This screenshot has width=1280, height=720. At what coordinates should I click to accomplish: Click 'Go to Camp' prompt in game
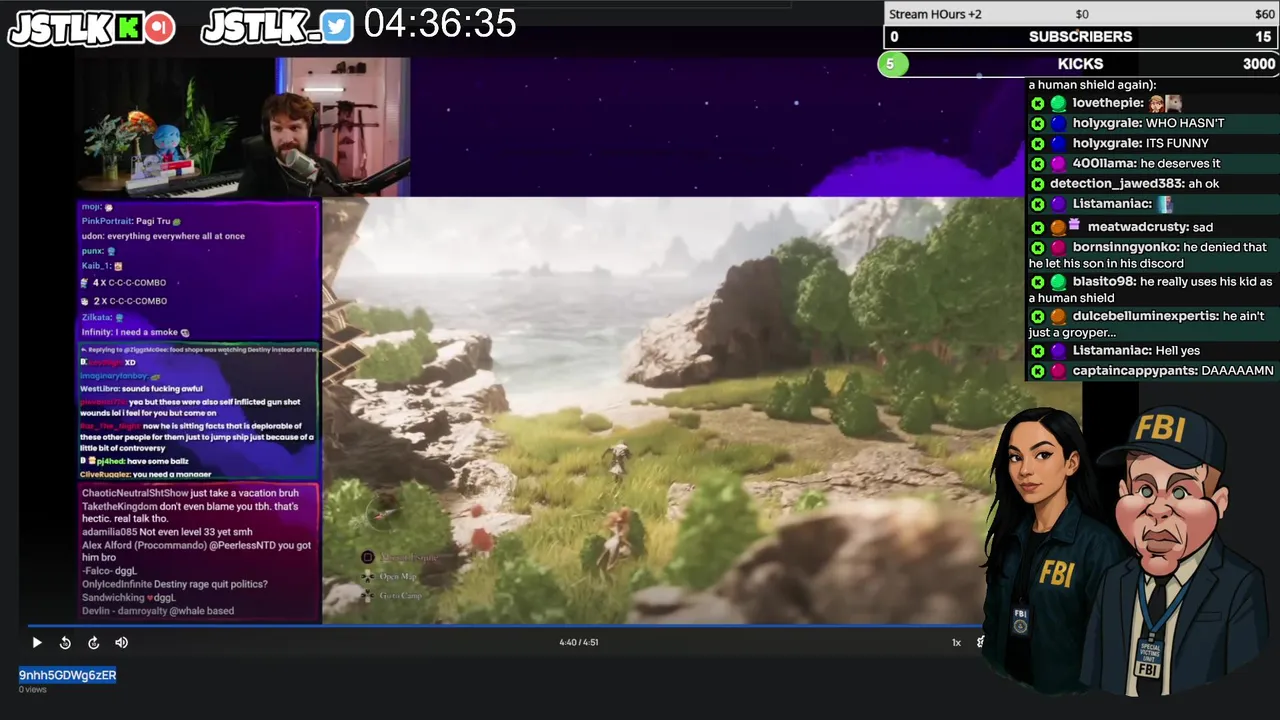[x=392, y=596]
